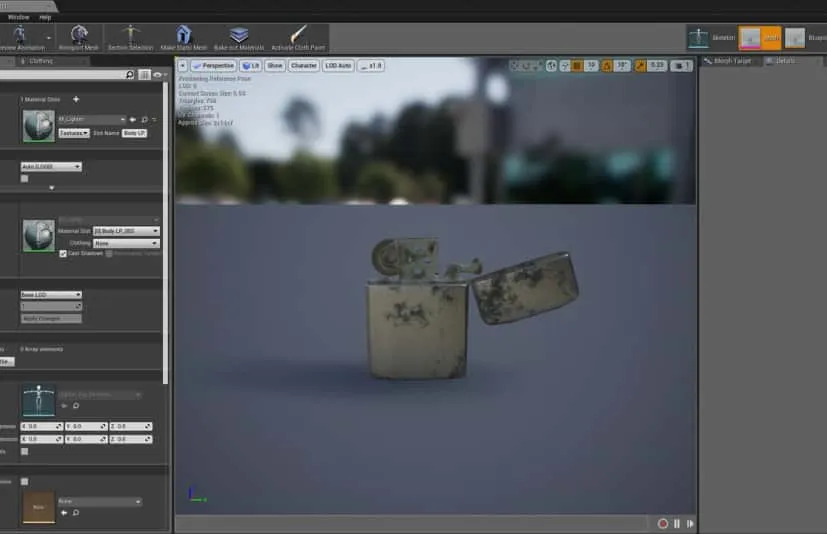This screenshot has height=534, width=827.
Task: Click the Reimport Mesh toolbar icon
Action: pos(80,38)
